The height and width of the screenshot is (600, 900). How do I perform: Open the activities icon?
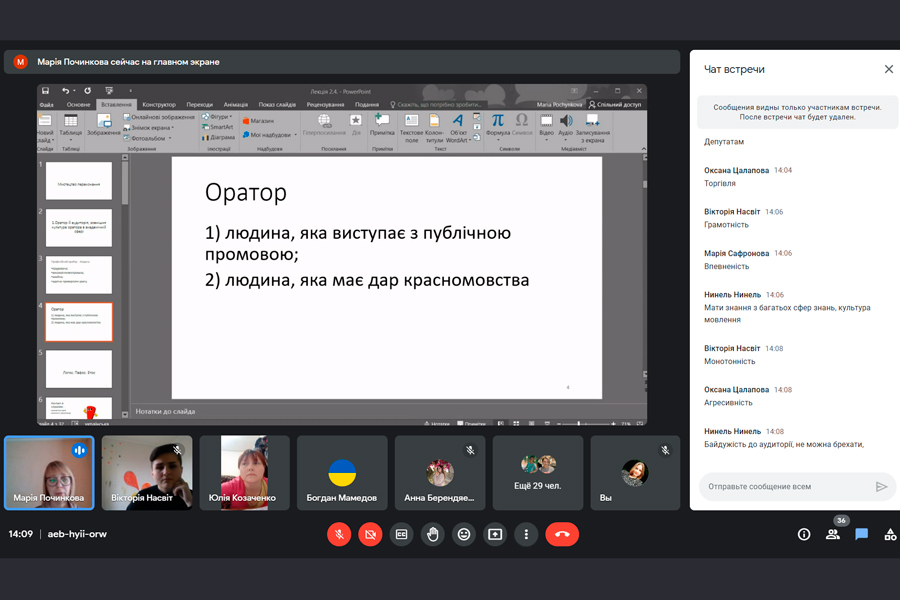(x=889, y=534)
